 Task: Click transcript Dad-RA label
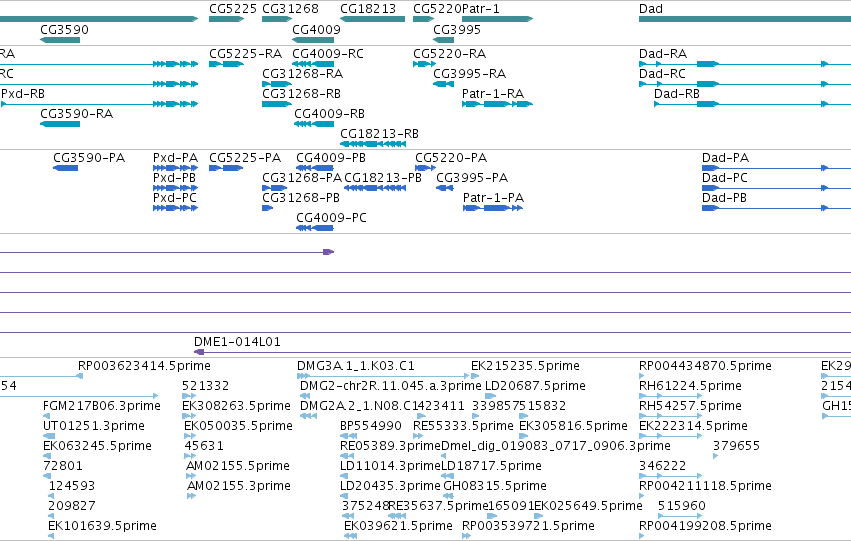(663, 54)
